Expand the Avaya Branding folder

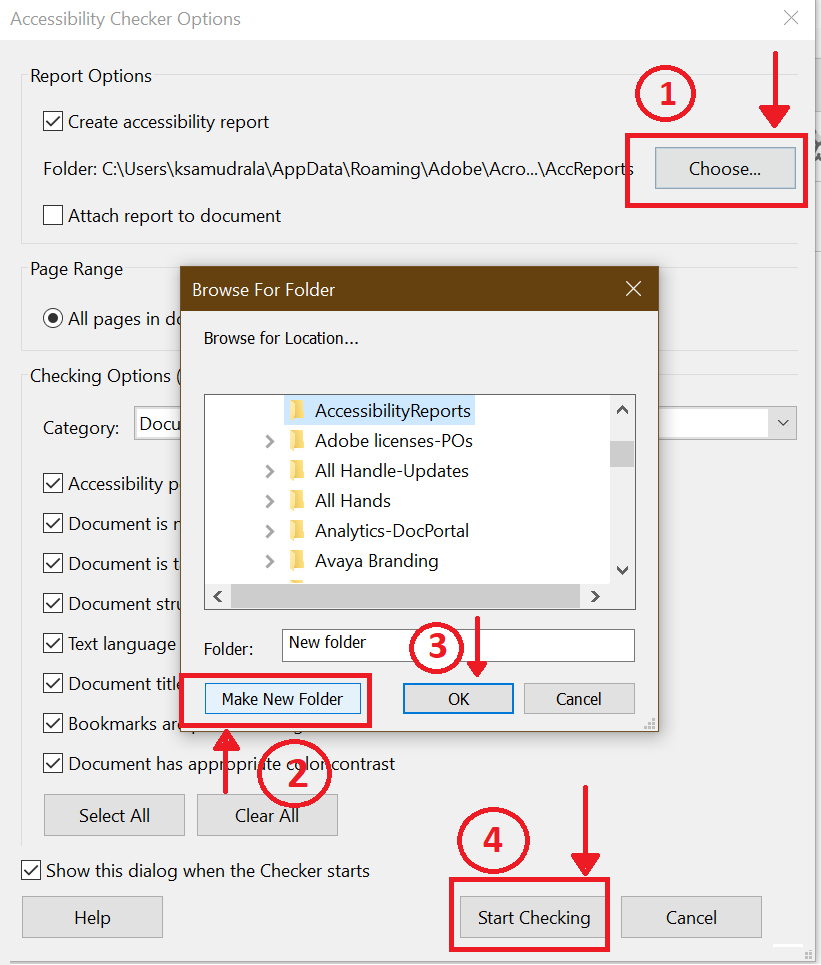pos(270,561)
